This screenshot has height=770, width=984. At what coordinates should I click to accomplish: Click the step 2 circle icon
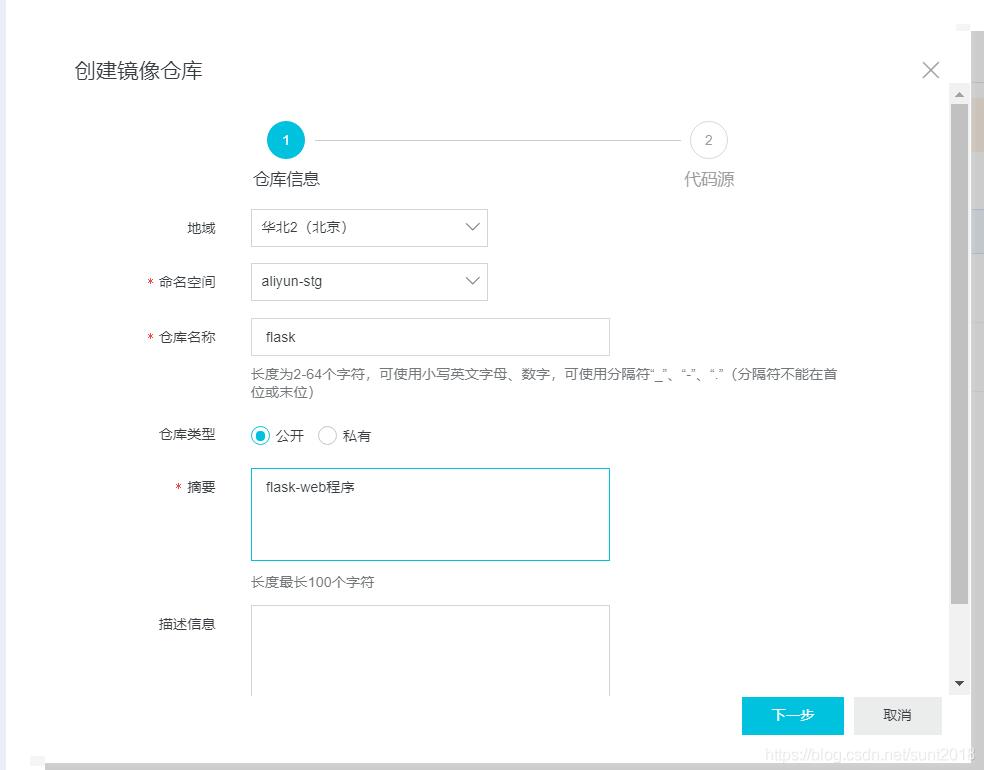click(x=709, y=140)
